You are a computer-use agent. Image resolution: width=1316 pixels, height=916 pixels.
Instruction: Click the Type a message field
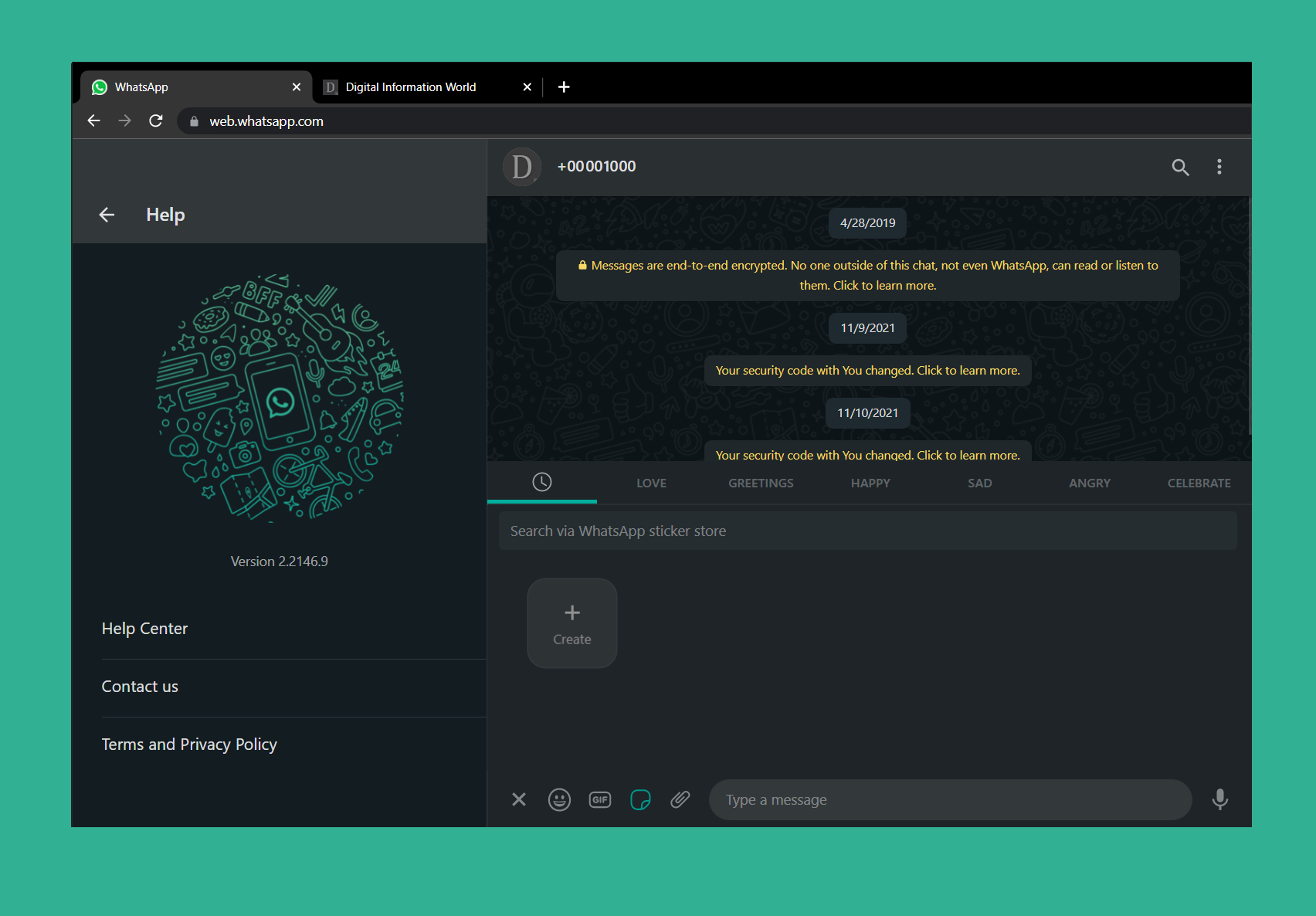click(x=951, y=799)
